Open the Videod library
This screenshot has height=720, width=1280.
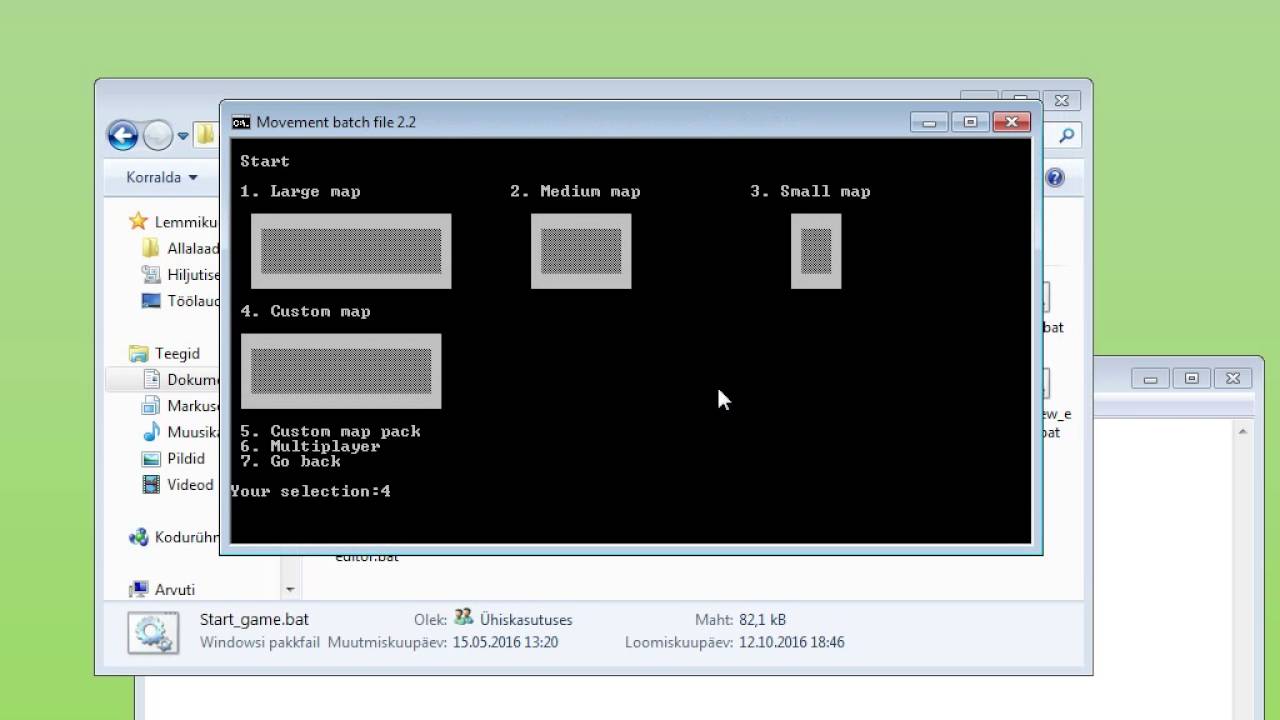coord(178,484)
